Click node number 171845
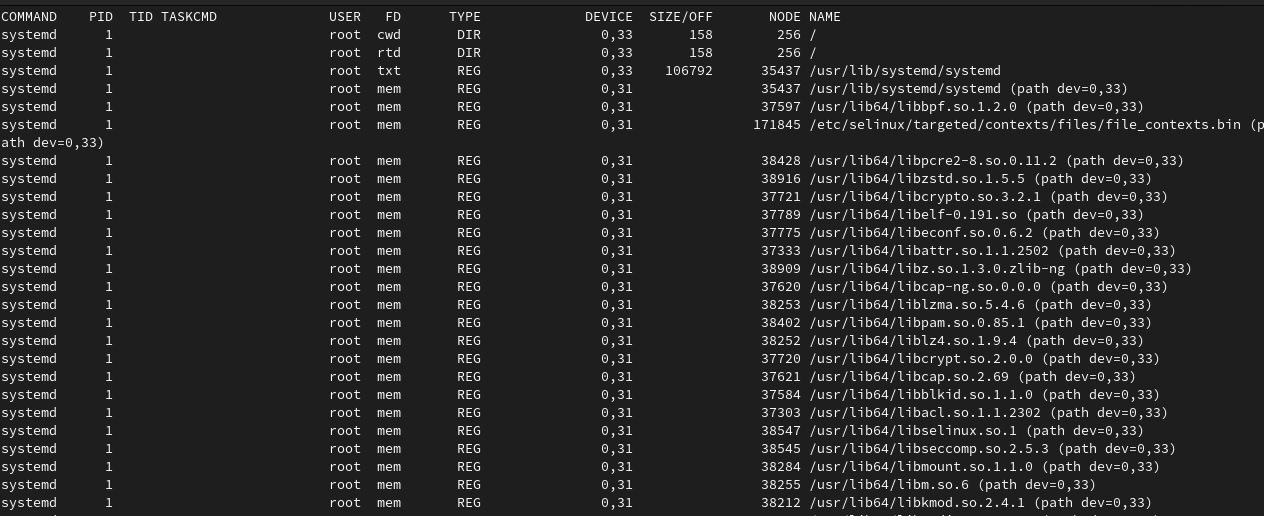This screenshot has height=516, width=1264. coord(777,125)
